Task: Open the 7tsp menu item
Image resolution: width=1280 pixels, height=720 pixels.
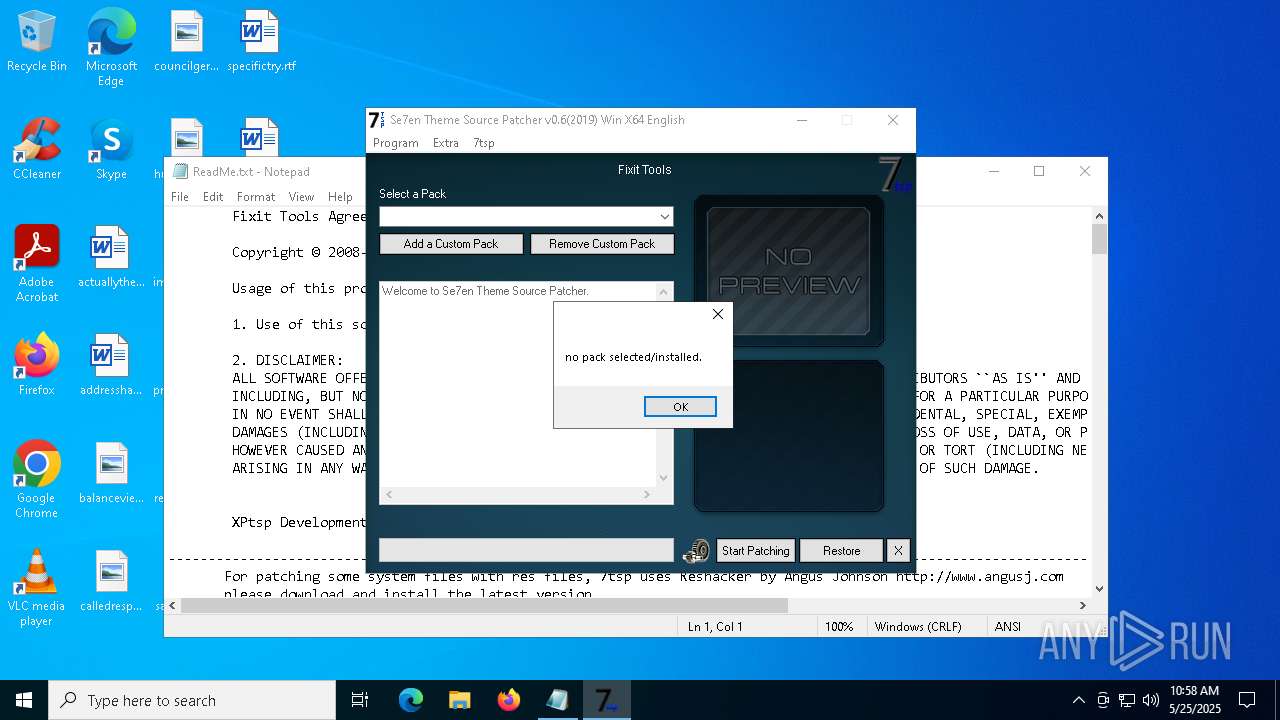Action: 484,143
